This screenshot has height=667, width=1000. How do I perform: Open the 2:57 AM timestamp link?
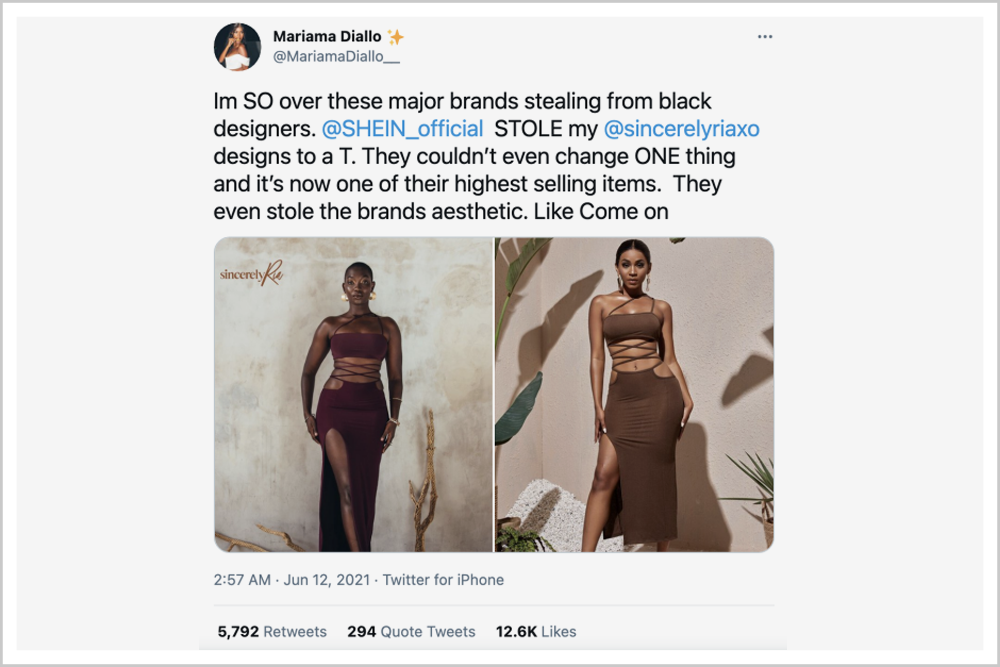click(x=242, y=580)
